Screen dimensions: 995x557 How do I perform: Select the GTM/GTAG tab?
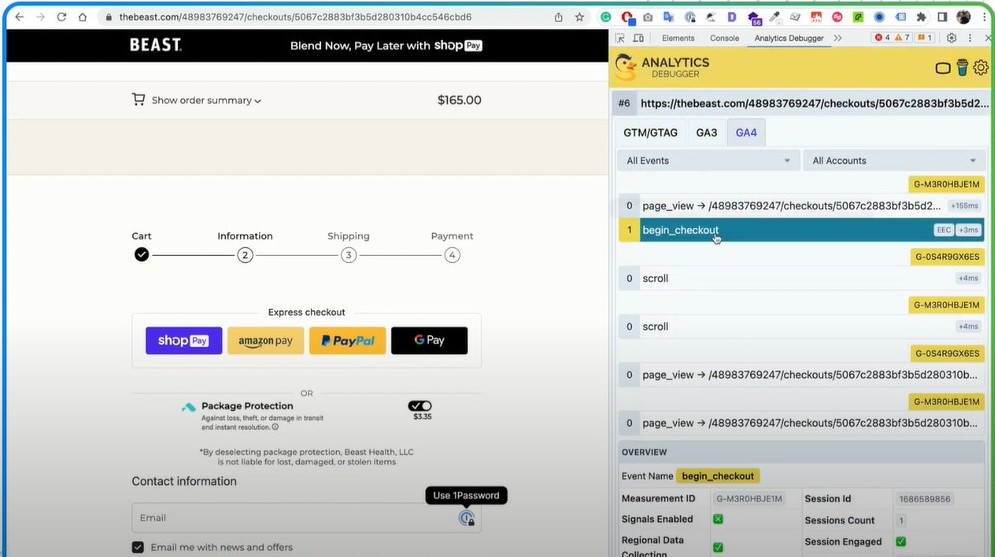(650, 133)
